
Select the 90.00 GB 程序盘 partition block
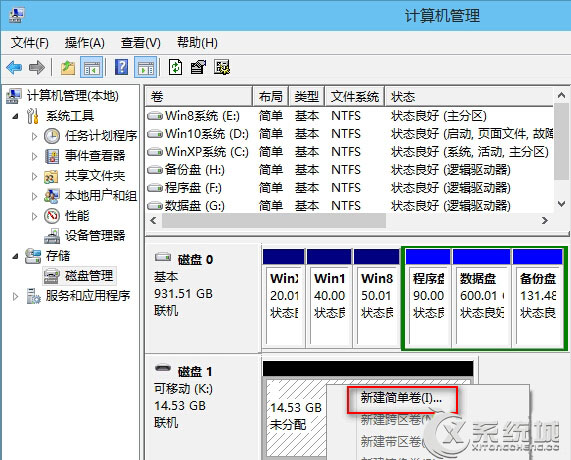tap(428, 298)
